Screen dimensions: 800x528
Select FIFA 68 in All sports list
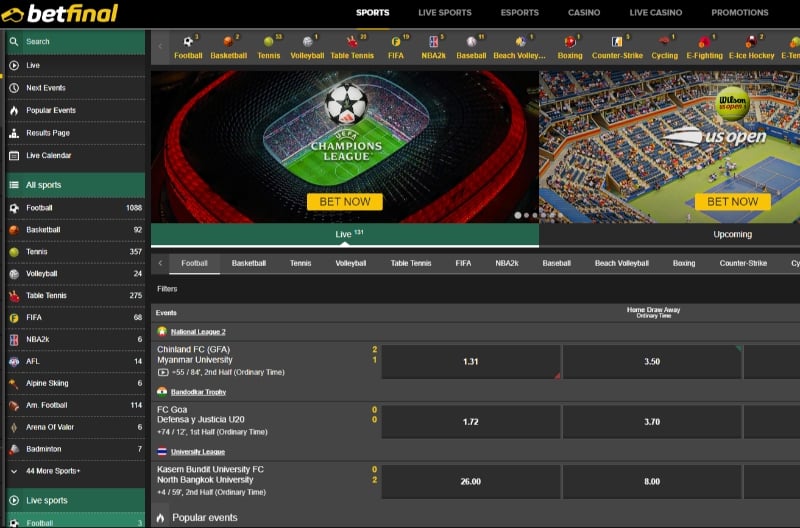(x=76, y=317)
